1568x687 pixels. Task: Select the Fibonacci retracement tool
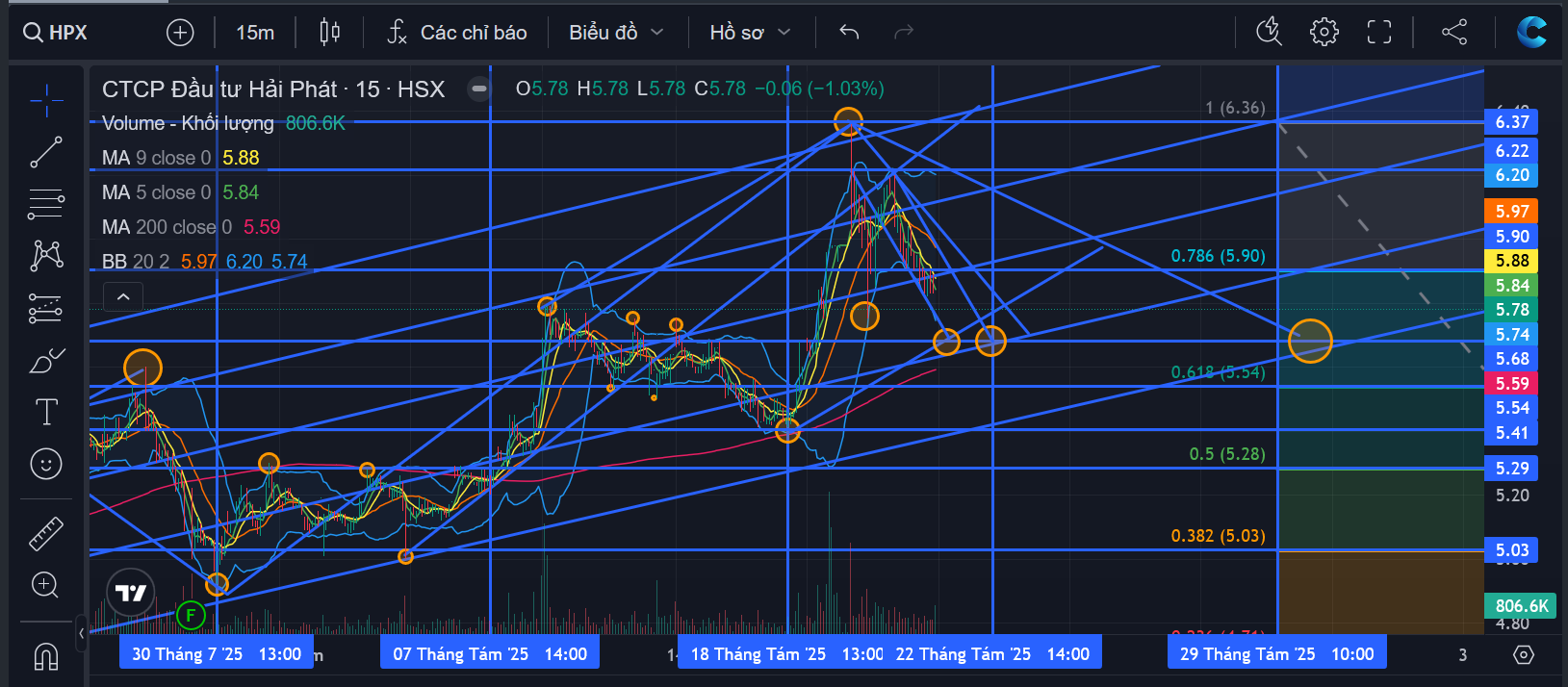(46, 204)
